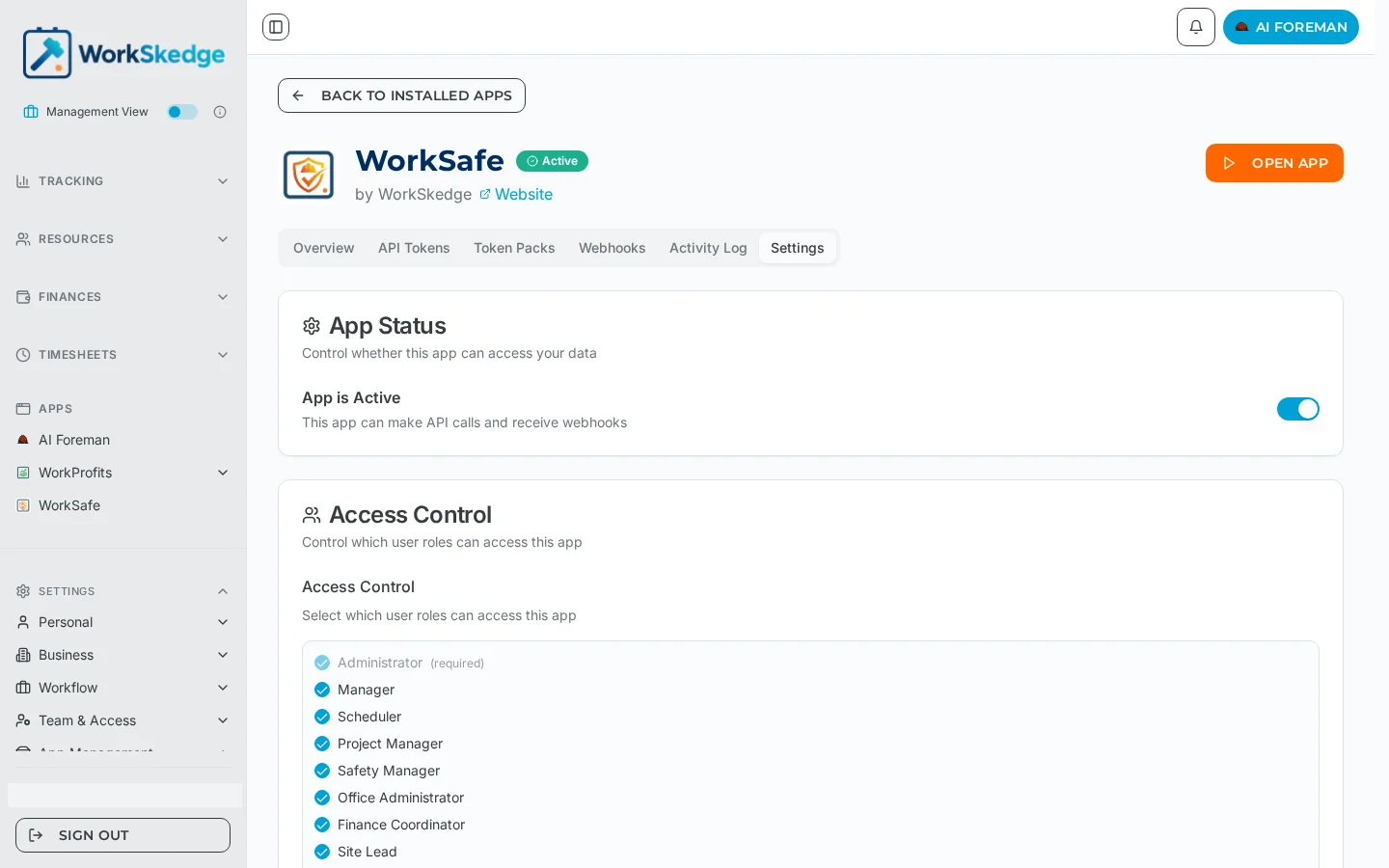Click the Resources people icon
Viewport: 1389px width, 868px height.
[x=23, y=239]
